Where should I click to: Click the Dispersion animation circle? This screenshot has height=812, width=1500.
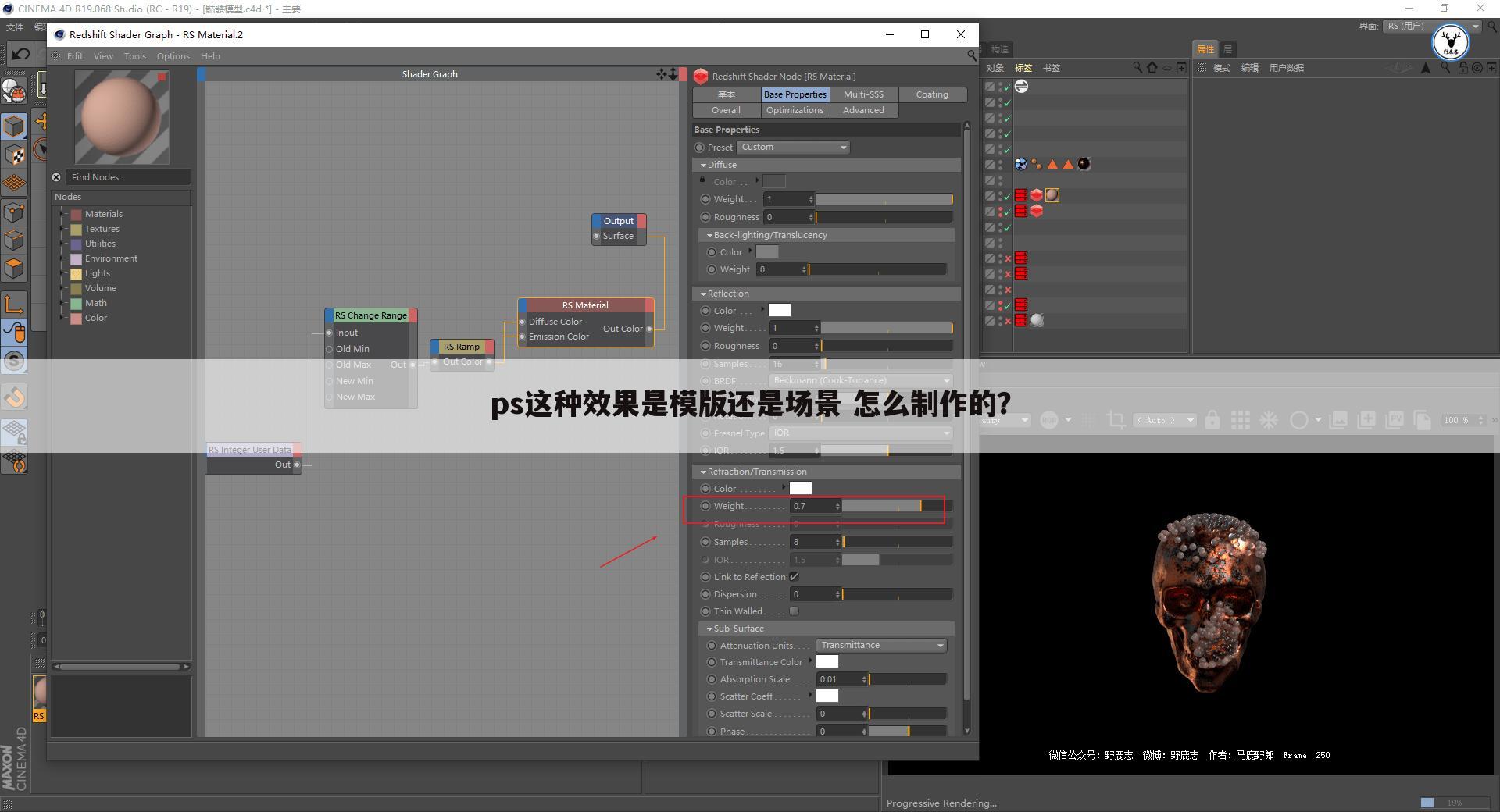tap(705, 594)
